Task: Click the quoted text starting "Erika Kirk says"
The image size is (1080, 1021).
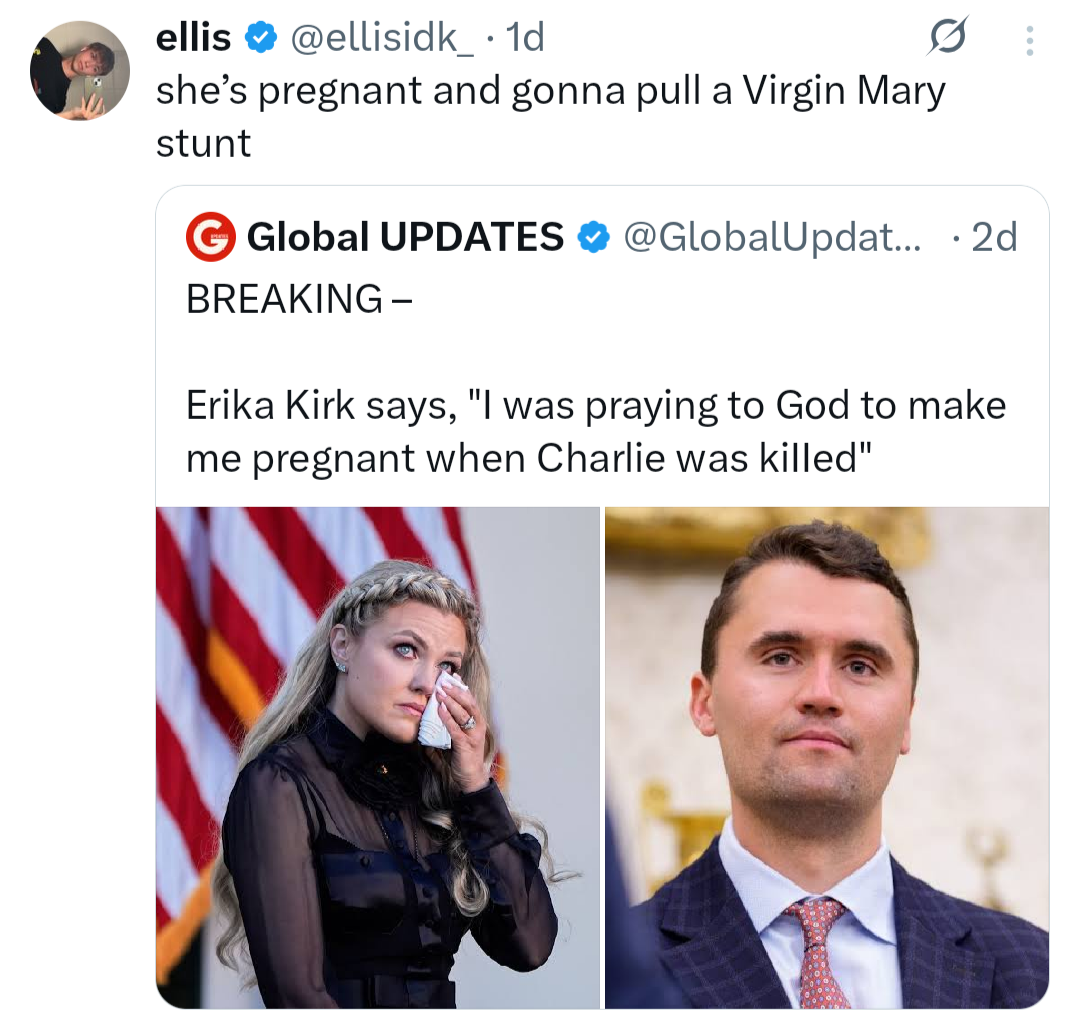Action: [596, 432]
